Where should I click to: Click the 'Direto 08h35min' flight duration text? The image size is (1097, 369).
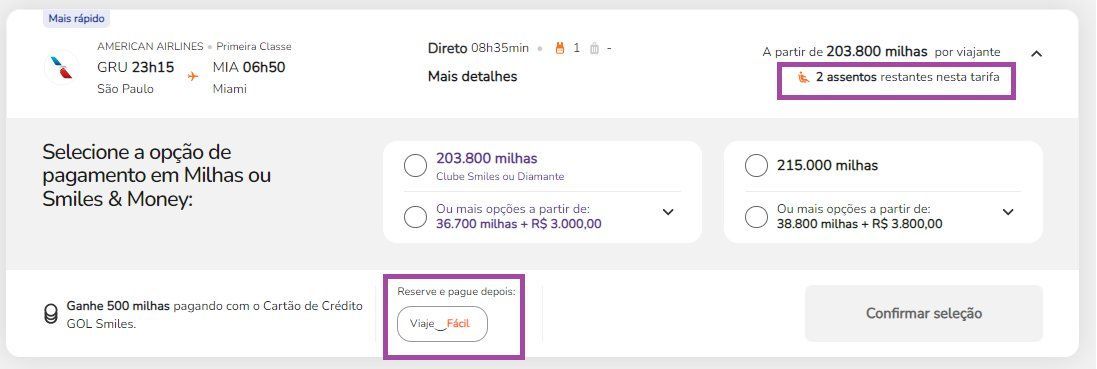point(478,48)
